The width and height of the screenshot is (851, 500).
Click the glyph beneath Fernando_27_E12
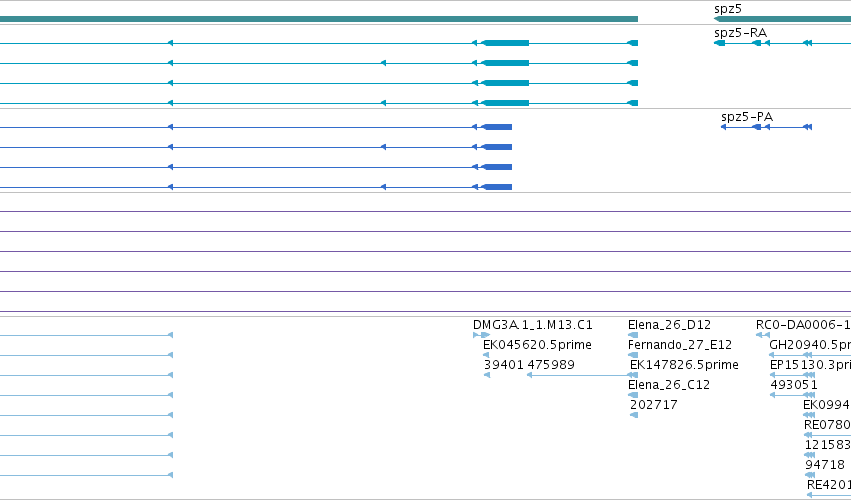(x=633, y=355)
